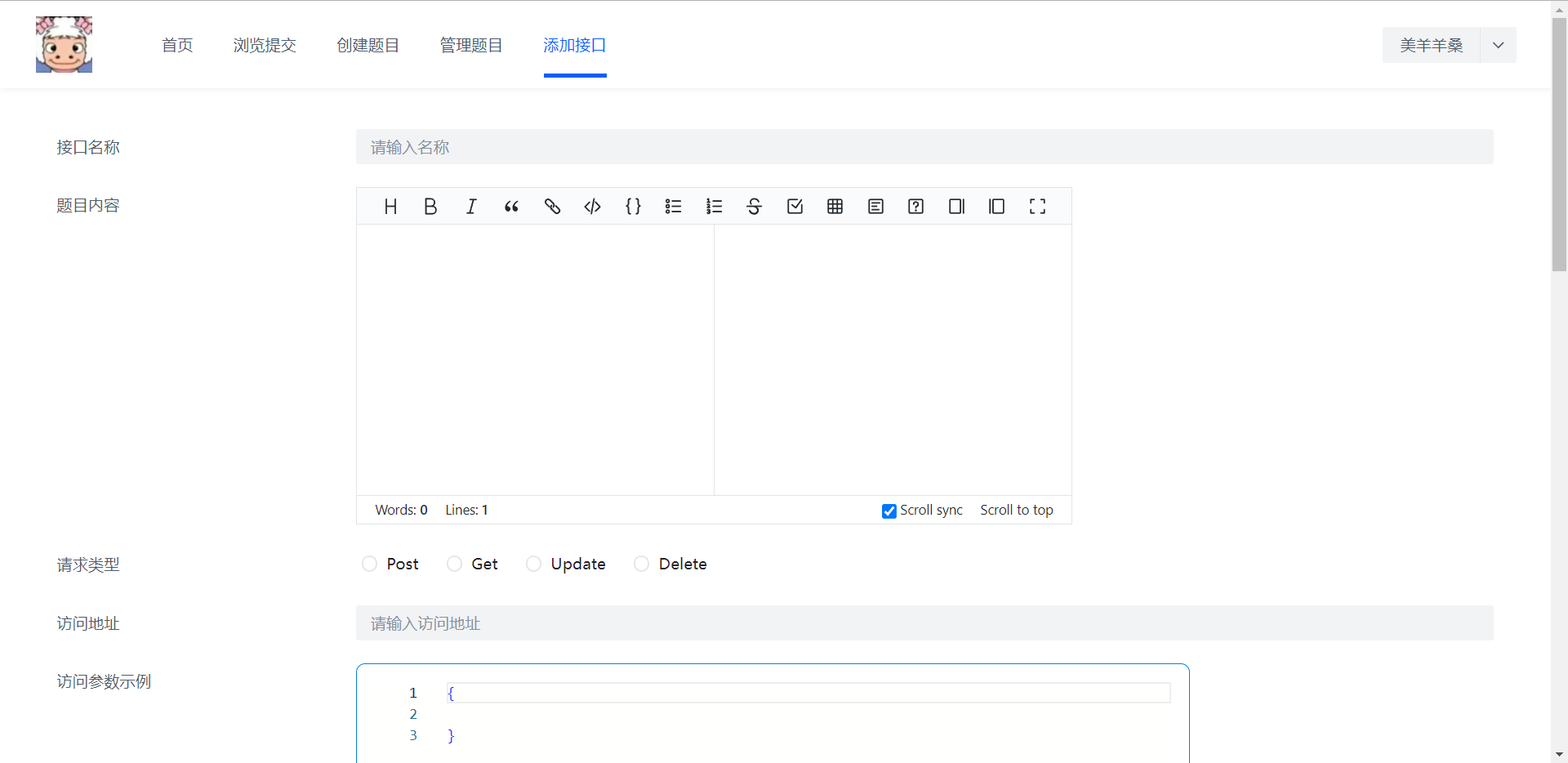Click the 请求类型 label
Screen dimensions: 1568x763
click(x=88, y=564)
